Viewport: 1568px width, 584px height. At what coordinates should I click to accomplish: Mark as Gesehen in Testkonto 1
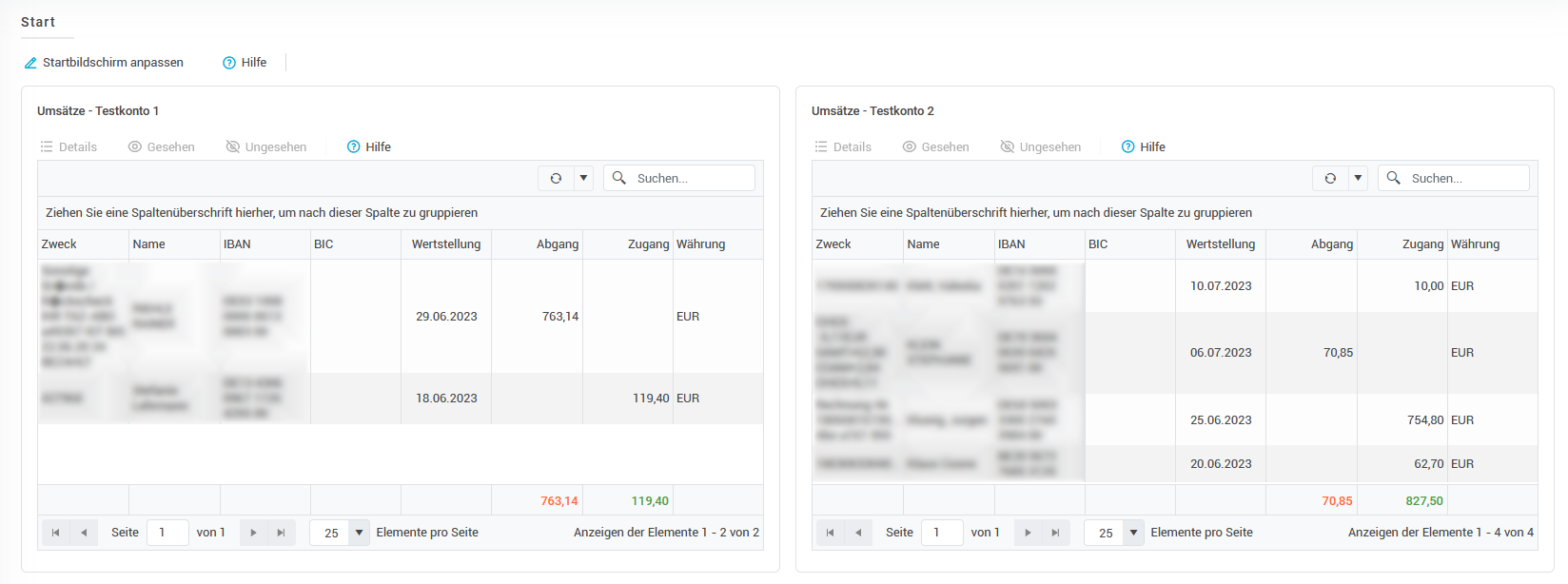(161, 147)
